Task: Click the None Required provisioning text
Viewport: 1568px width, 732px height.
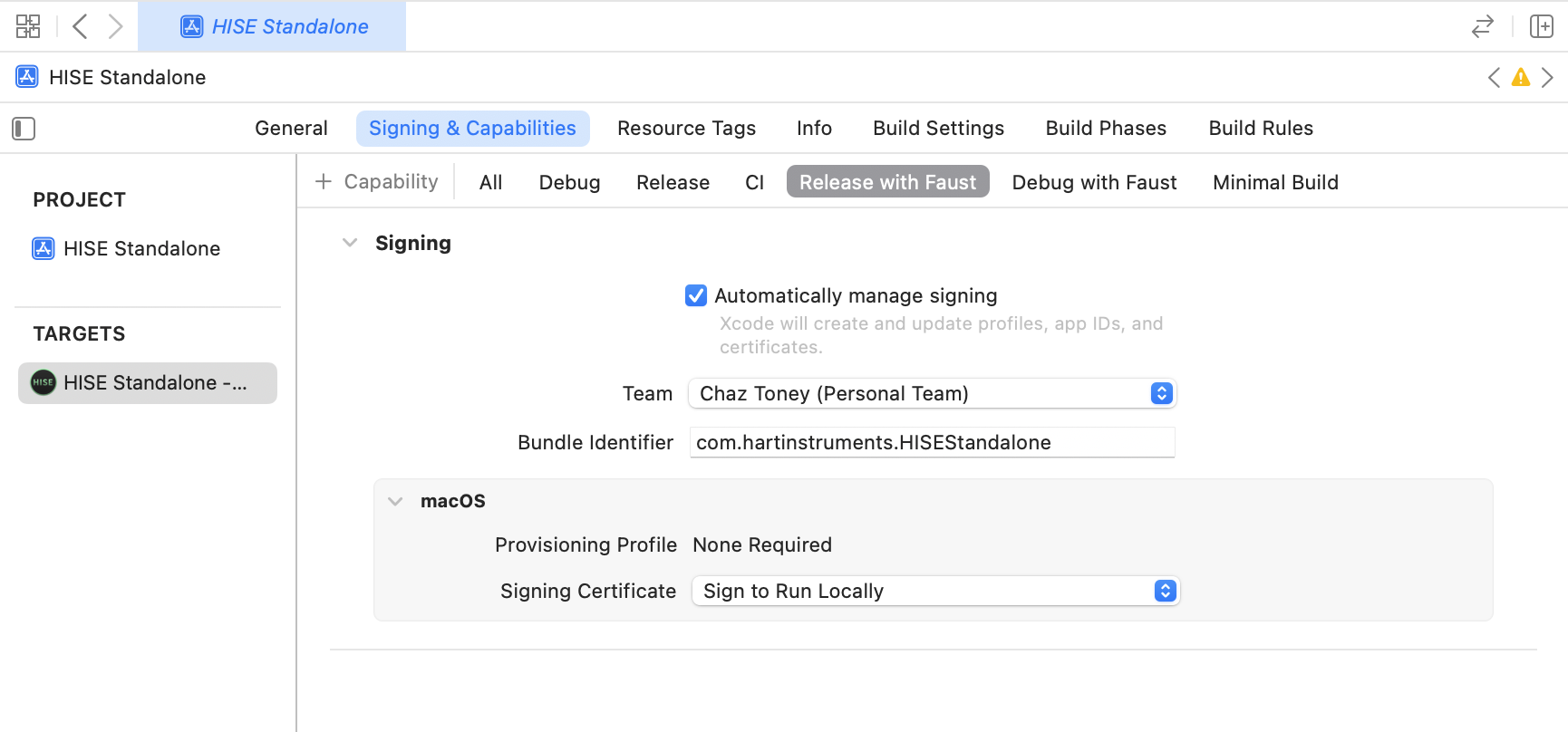Action: (x=762, y=544)
